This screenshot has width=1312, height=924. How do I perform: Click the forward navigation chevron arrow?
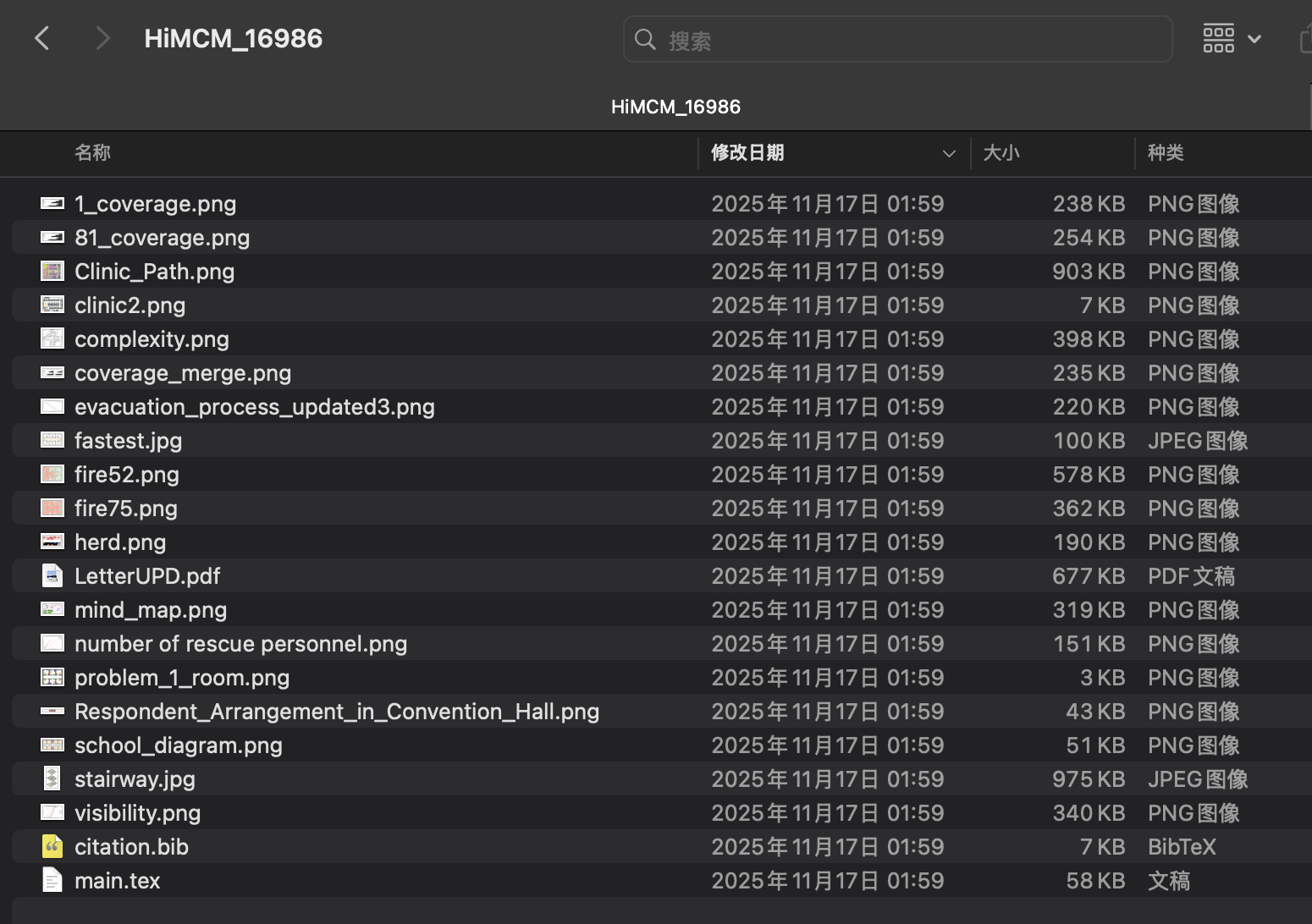(x=102, y=38)
